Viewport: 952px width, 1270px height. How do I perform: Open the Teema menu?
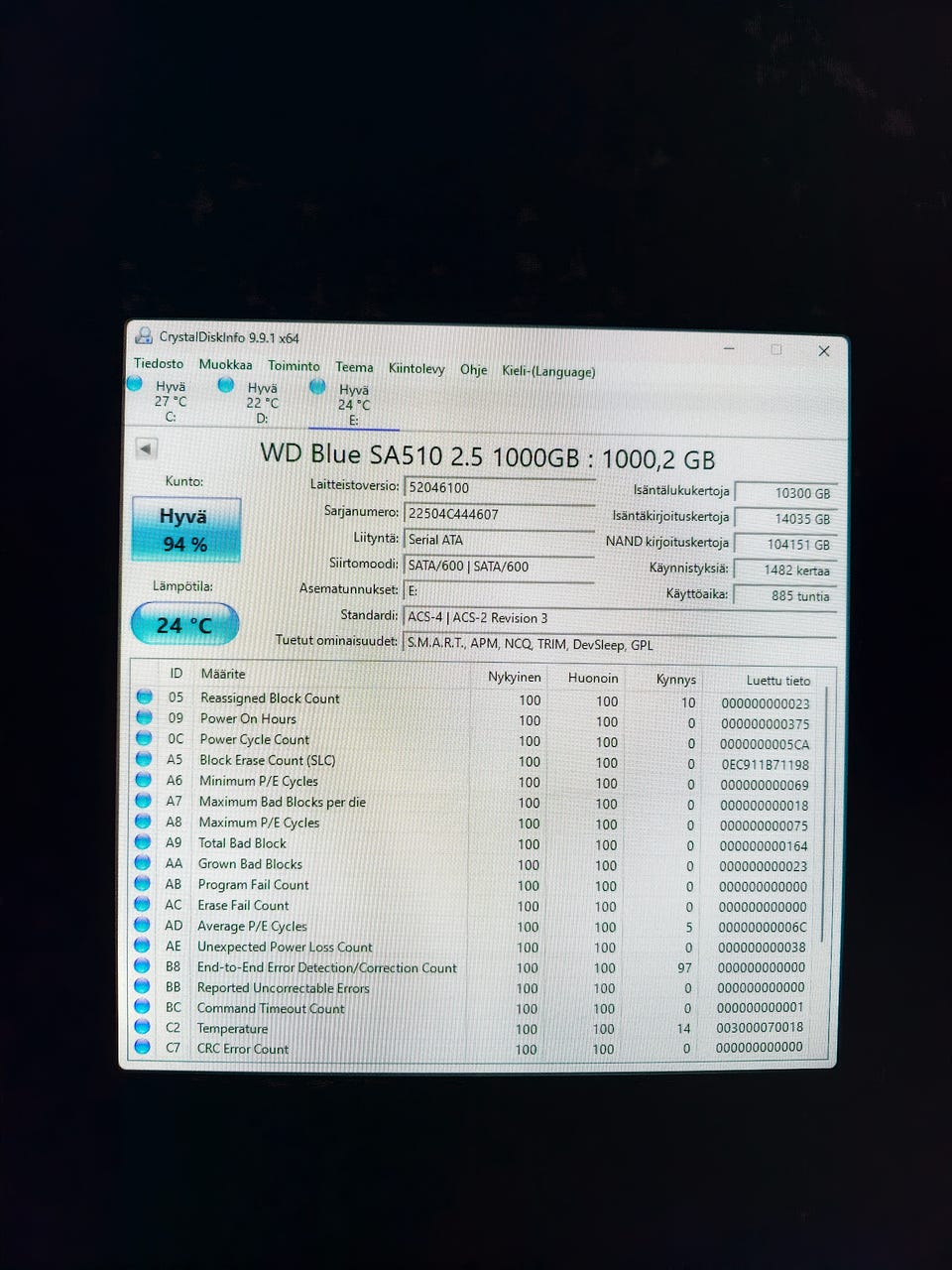tap(354, 367)
